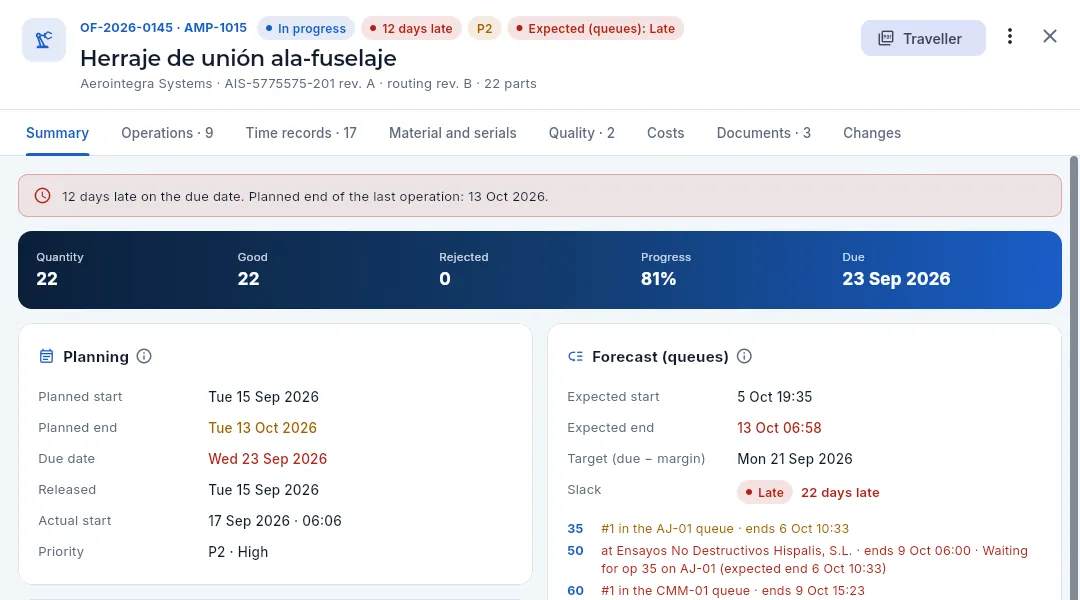Screen dimensions: 1080x600
Task: Click the Target date Mon 21 Sep 2026
Action: coord(795,459)
